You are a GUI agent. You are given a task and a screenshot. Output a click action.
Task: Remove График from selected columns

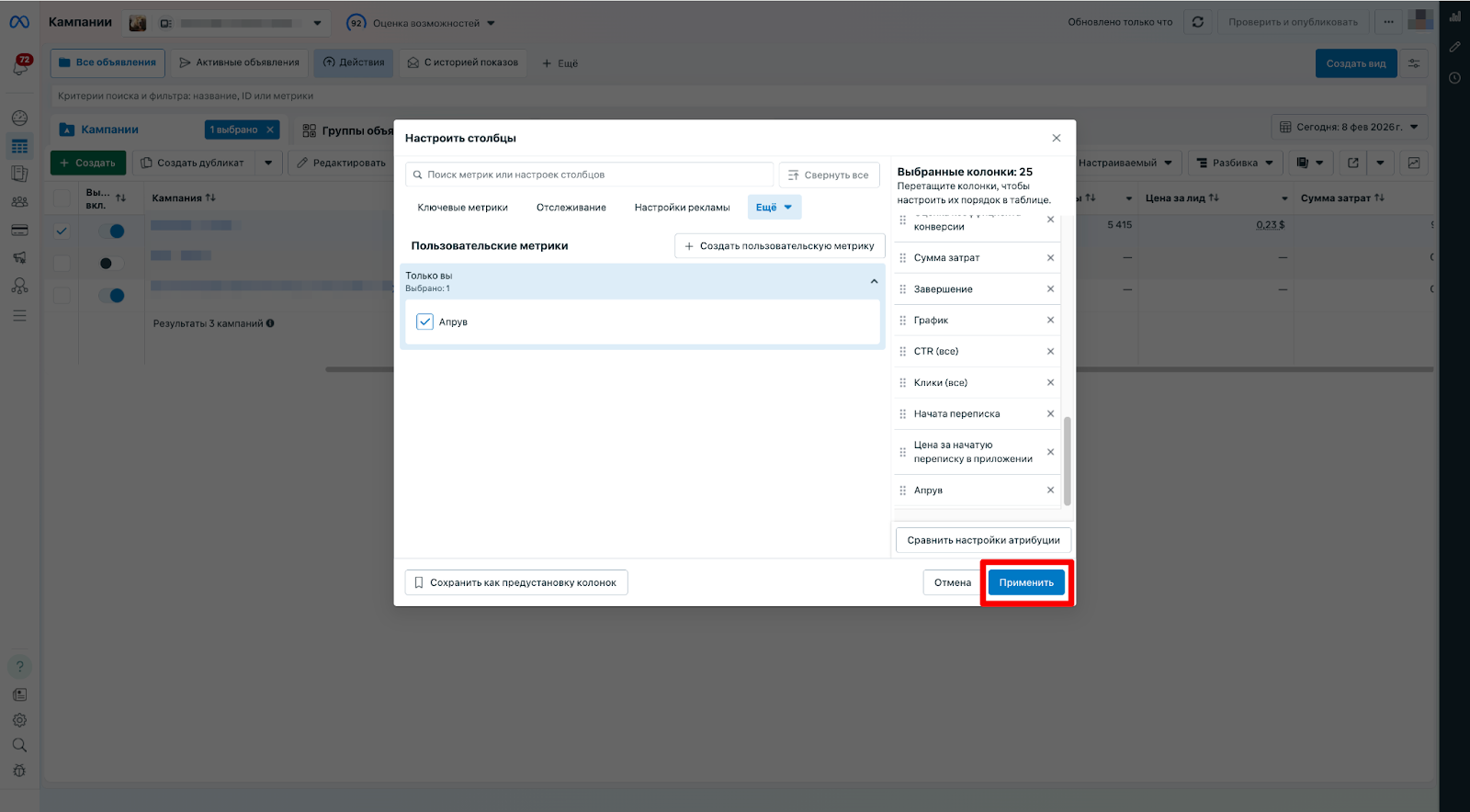point(1050,321)
